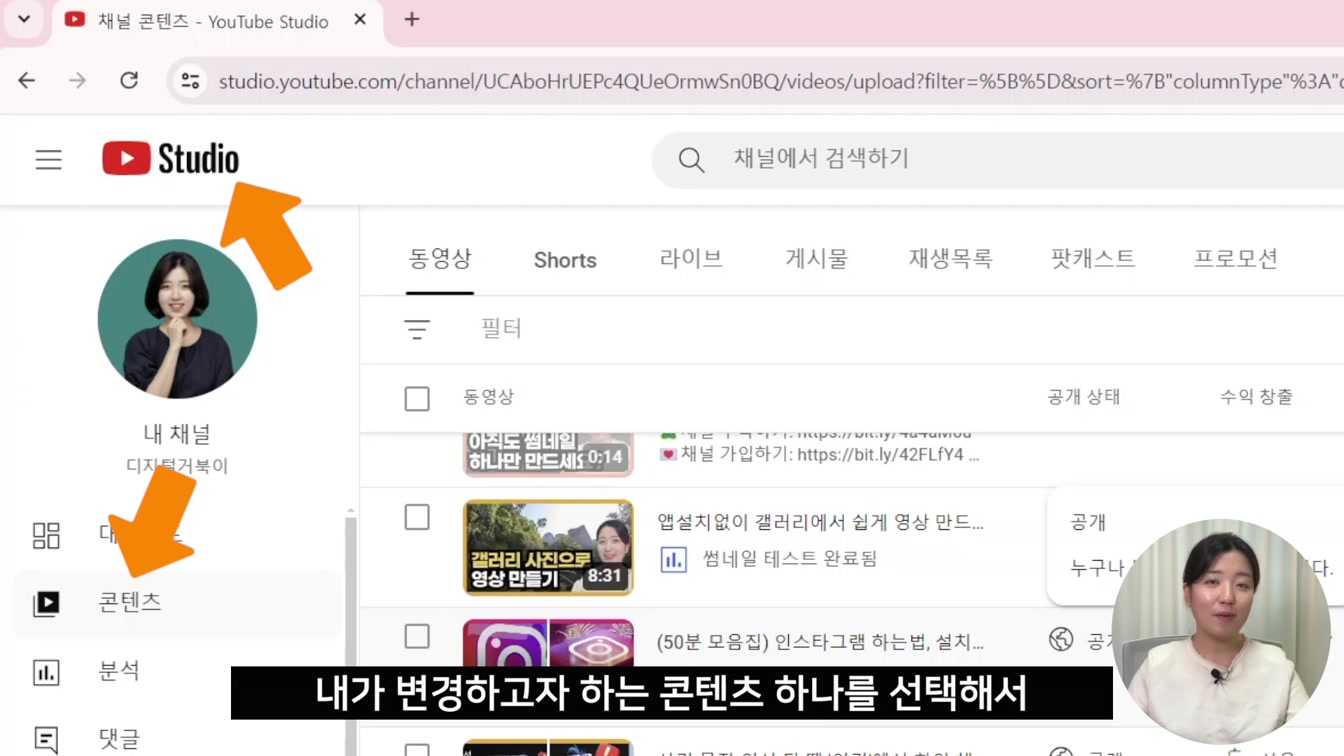The image size is (1344, 756).
Task: Reload the page
Action: [x=129, y=81]
